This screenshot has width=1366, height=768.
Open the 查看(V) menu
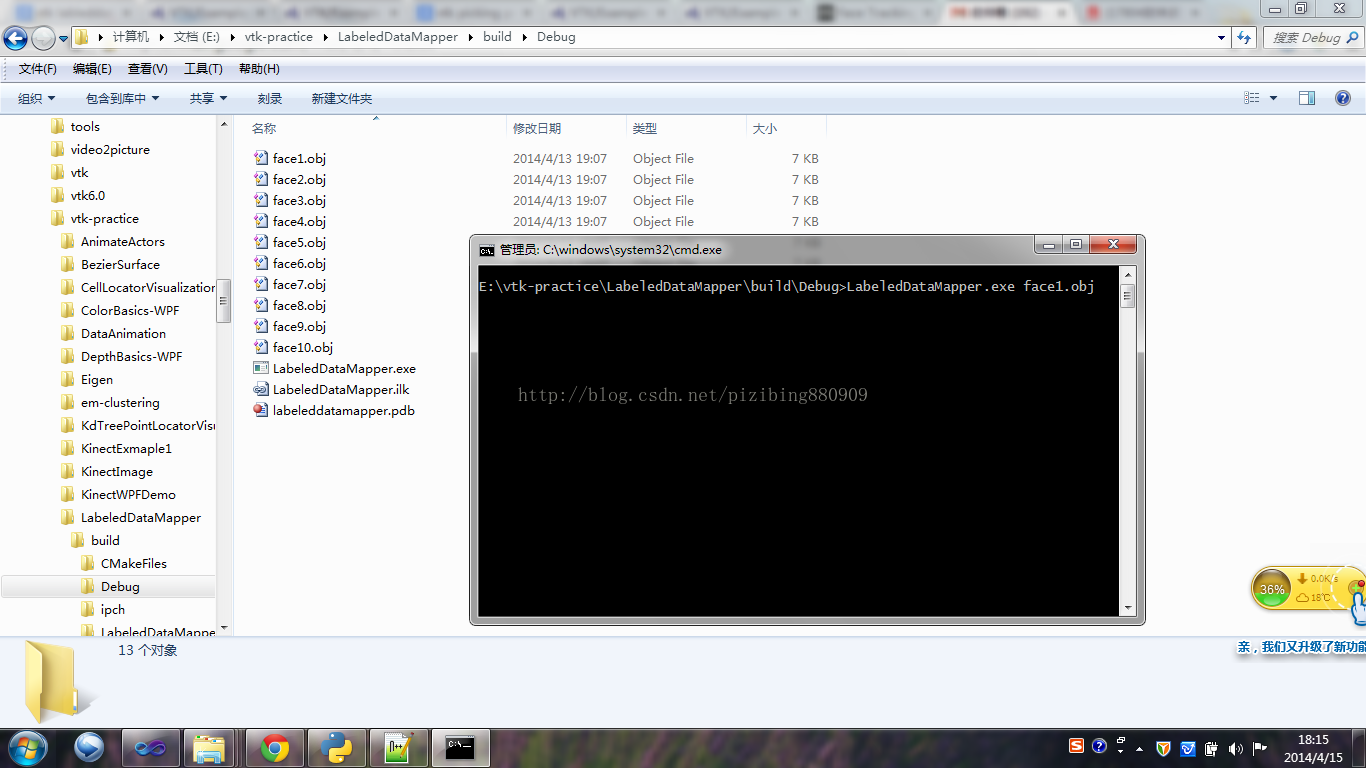point(148,69)
